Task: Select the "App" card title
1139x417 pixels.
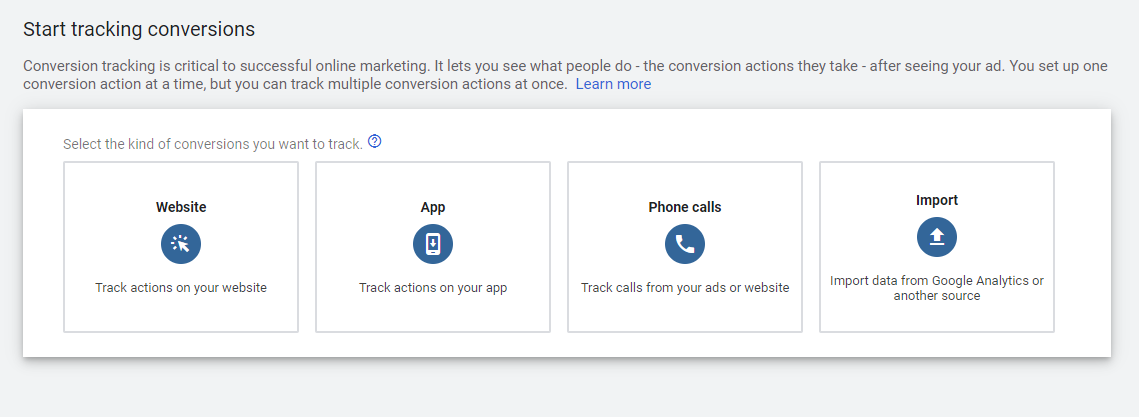Action: (433, 207)
